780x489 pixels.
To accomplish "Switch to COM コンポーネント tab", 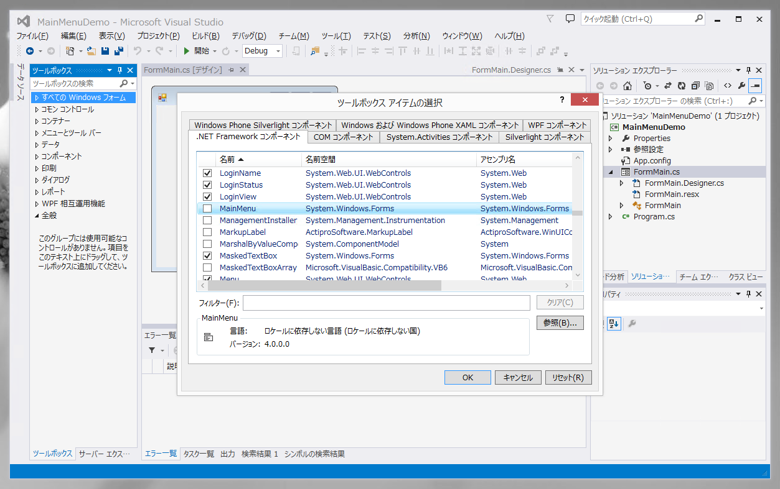I will [x=343, y=137].
